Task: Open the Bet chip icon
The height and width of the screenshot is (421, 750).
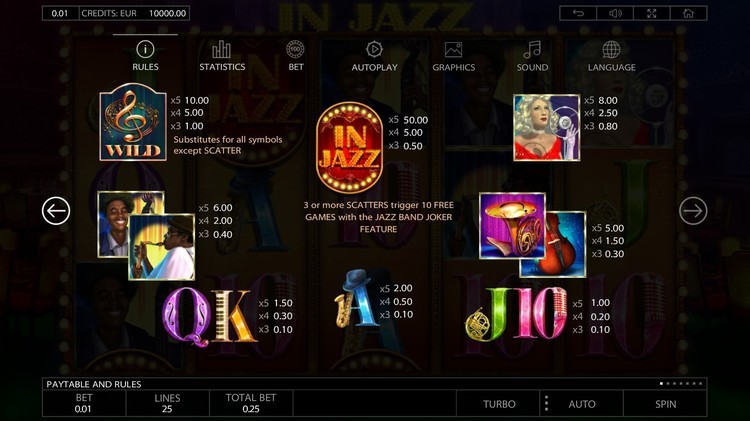Action: [x=295, y=49]
